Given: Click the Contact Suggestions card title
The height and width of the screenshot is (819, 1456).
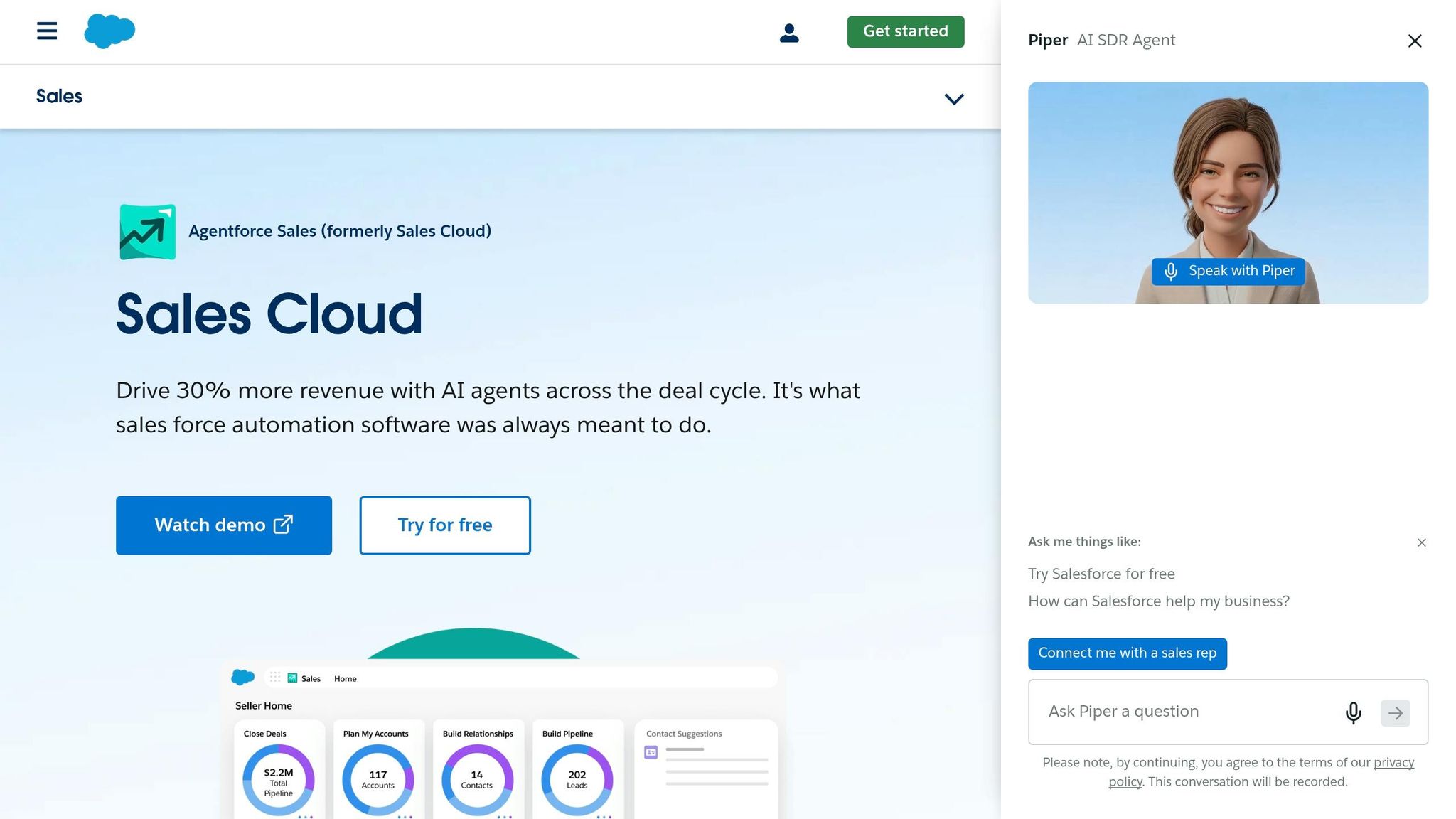Looking at the screenshot, I should [x=684, y=734].
